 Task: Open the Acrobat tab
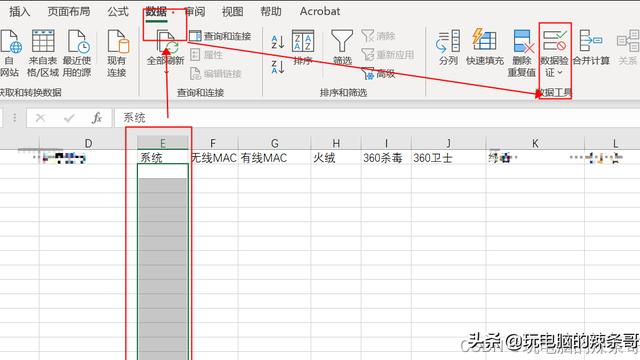point(320,11)
